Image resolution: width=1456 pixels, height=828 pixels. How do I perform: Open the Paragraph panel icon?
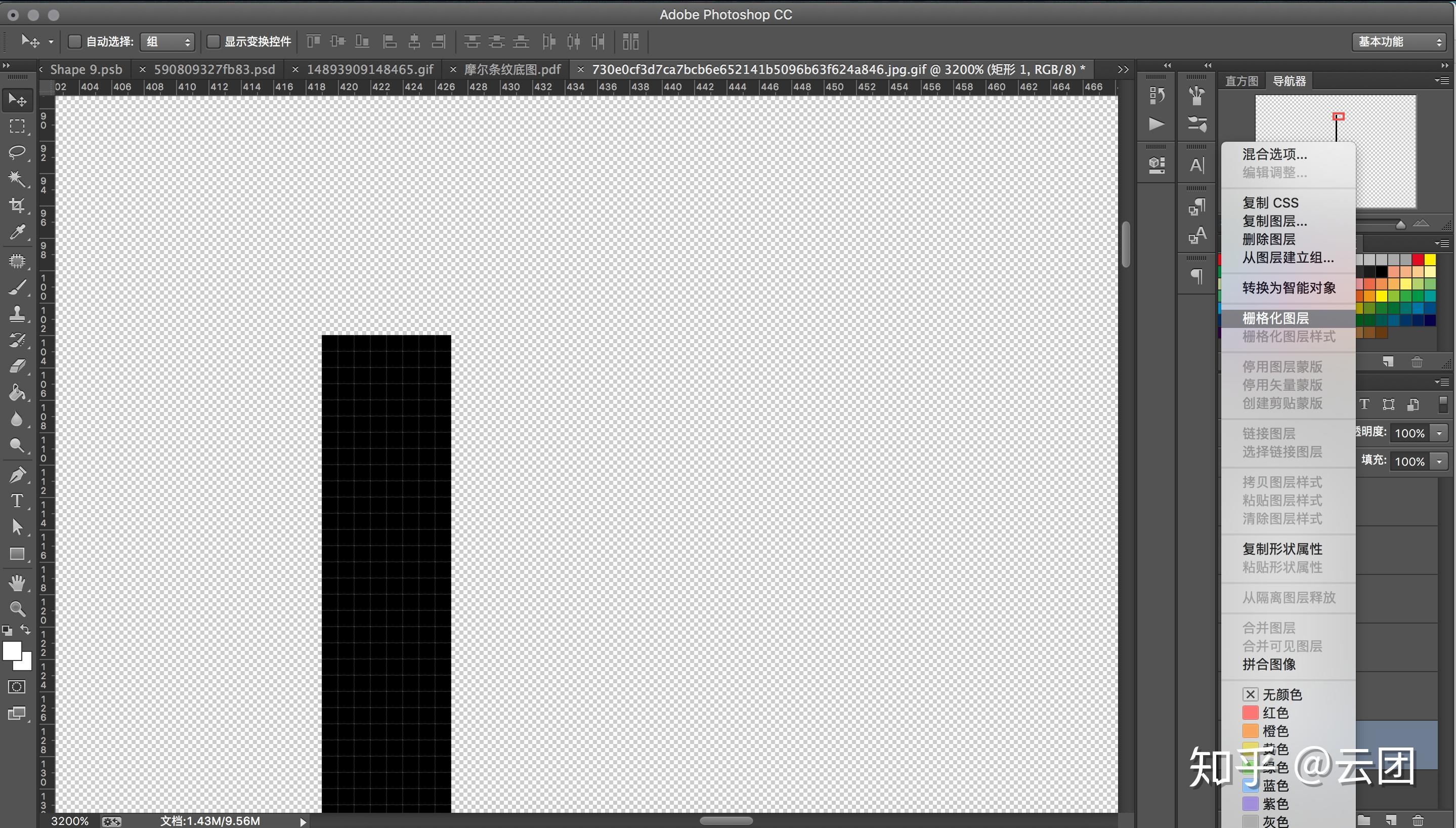[1197, 276]
